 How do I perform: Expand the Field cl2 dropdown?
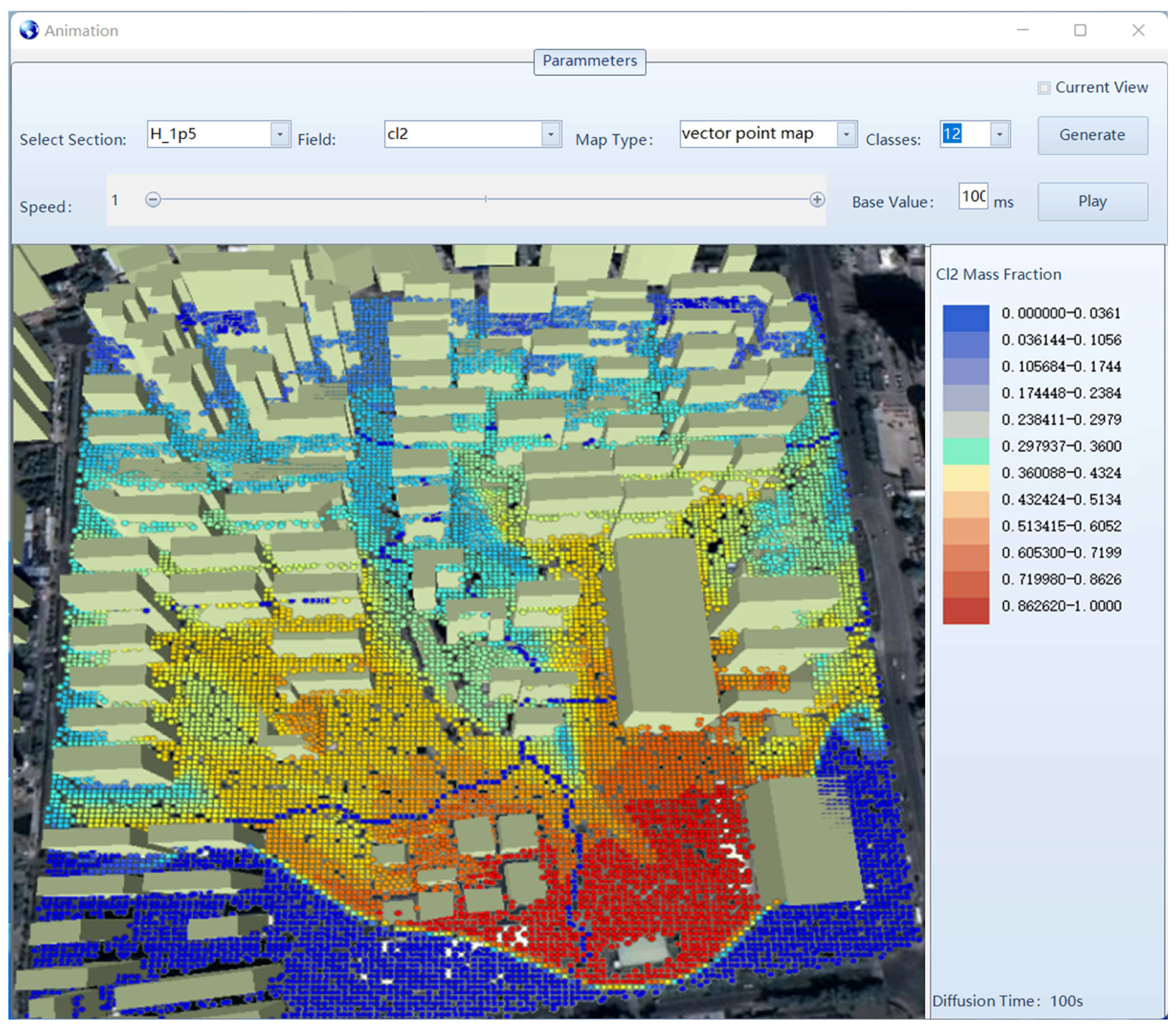click(x=551, y=134)
